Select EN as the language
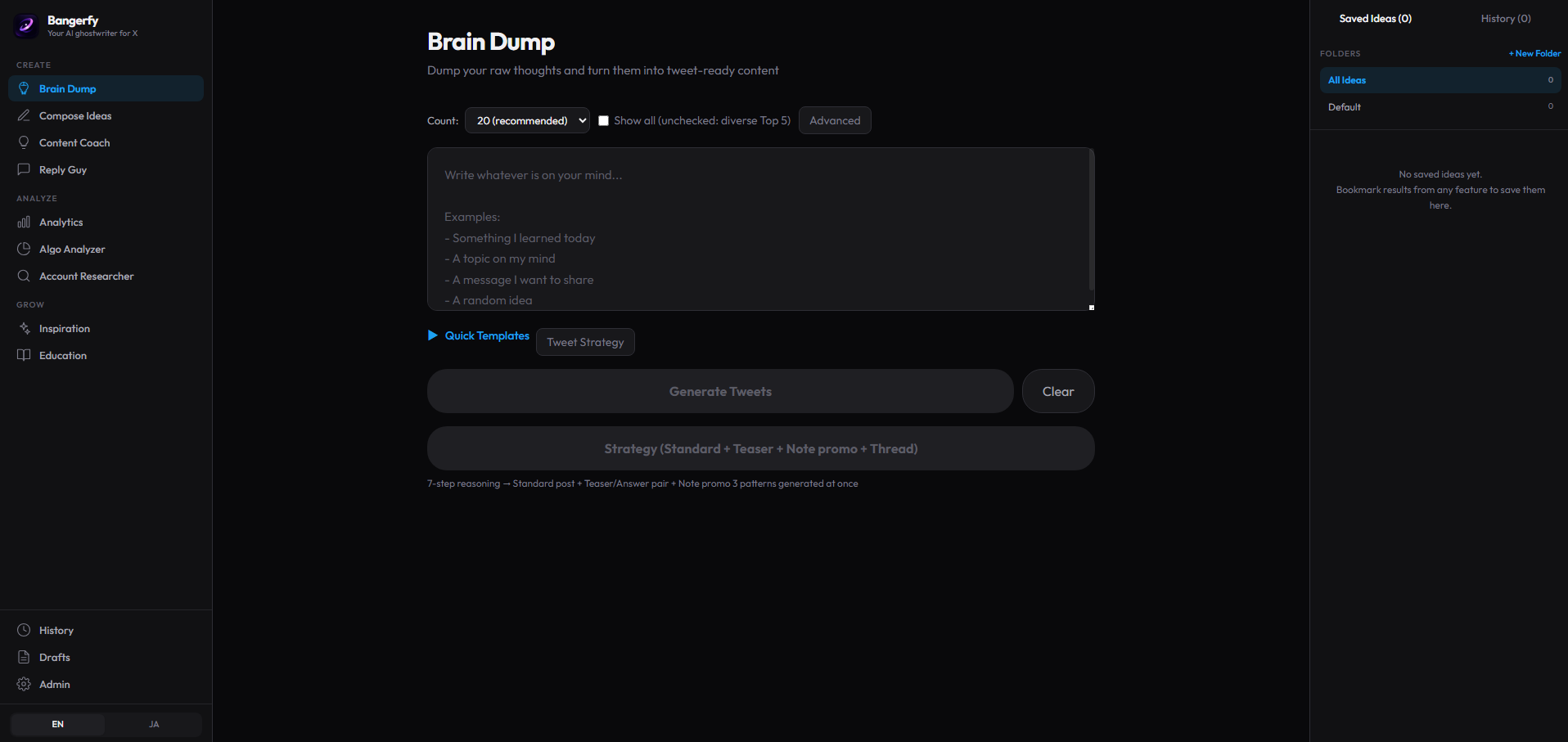 coord(57,724)
